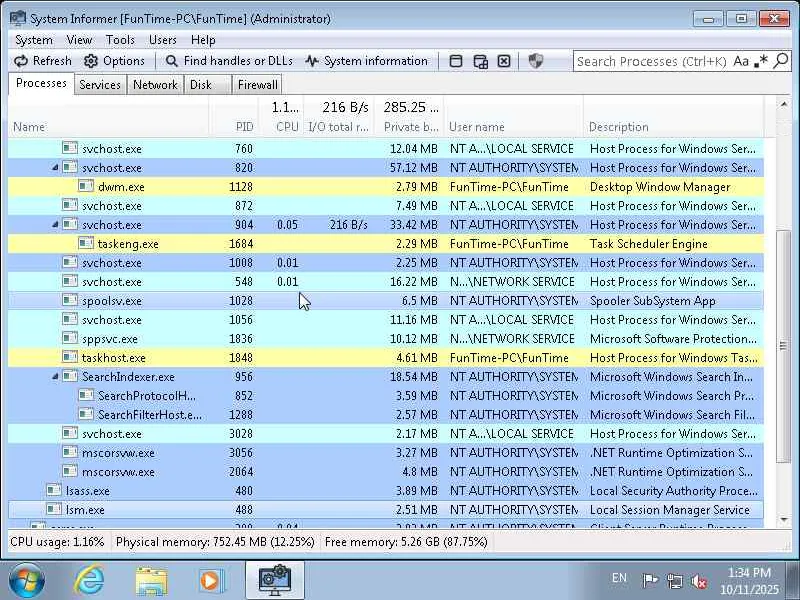The width and height of the screenshot is (800, 600).
Task: Open the System menu
Action: point(34,40)
